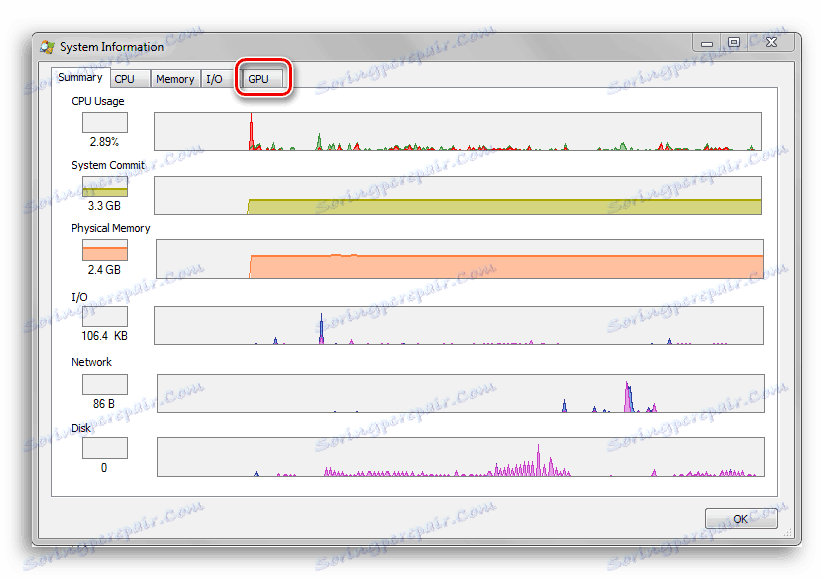This screenshot has width=834, height=579.
Task: Click the 106.4 KB I/O value
Action: pos(104,336)
